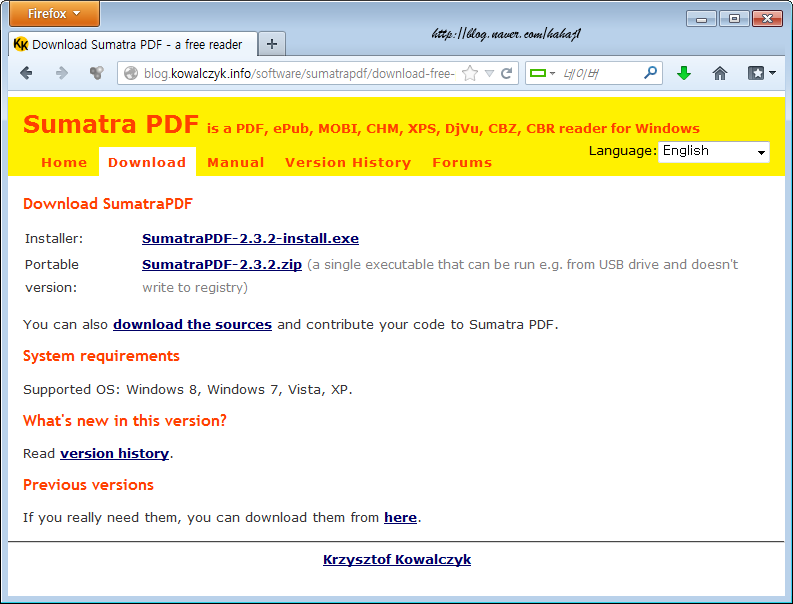
Task: Open the bookmarks menu star button
Action: pyautogui.click(x=762, y=73)
